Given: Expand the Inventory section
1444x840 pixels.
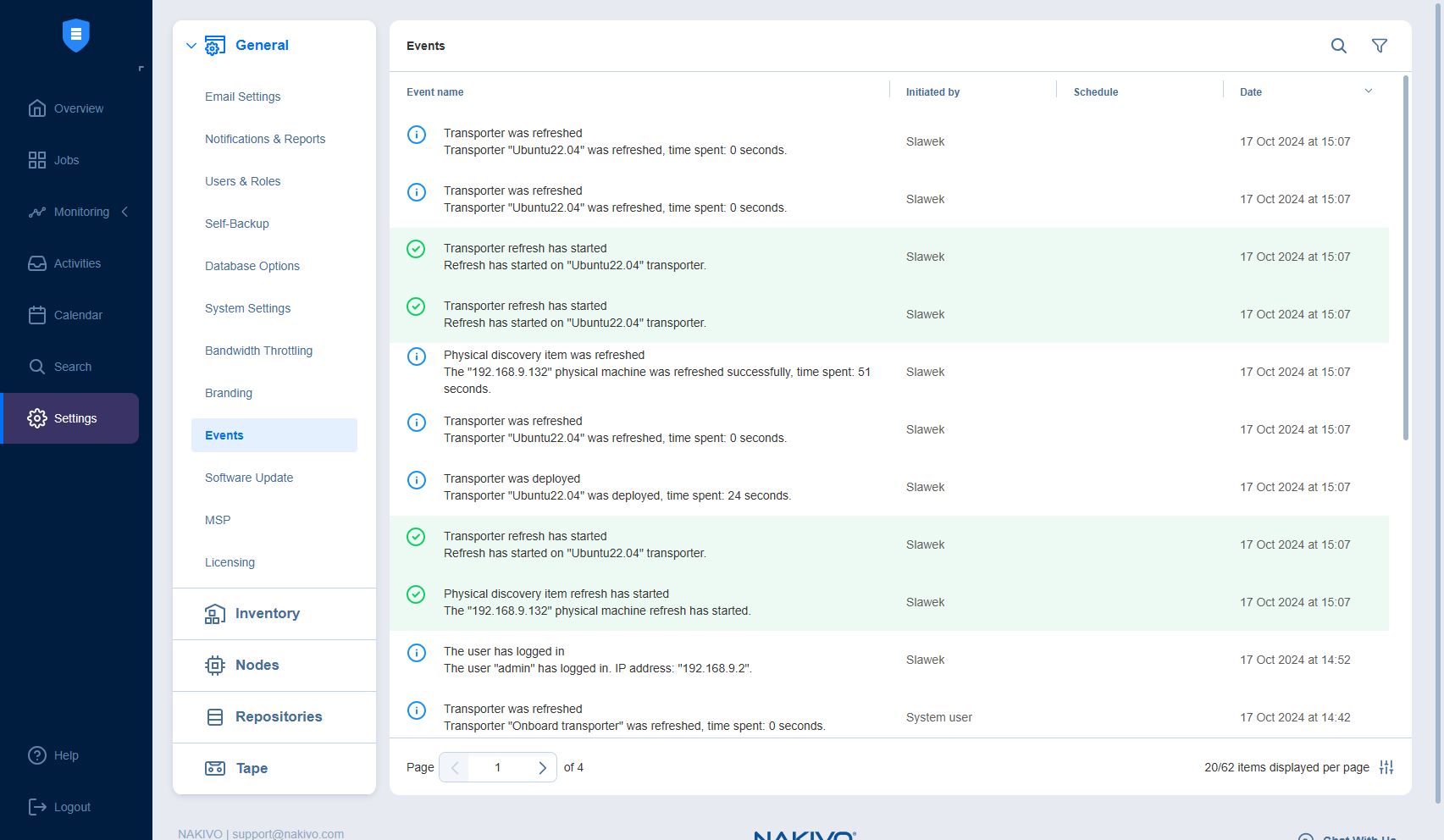Looking at the screenshot, I should [267, 614].
